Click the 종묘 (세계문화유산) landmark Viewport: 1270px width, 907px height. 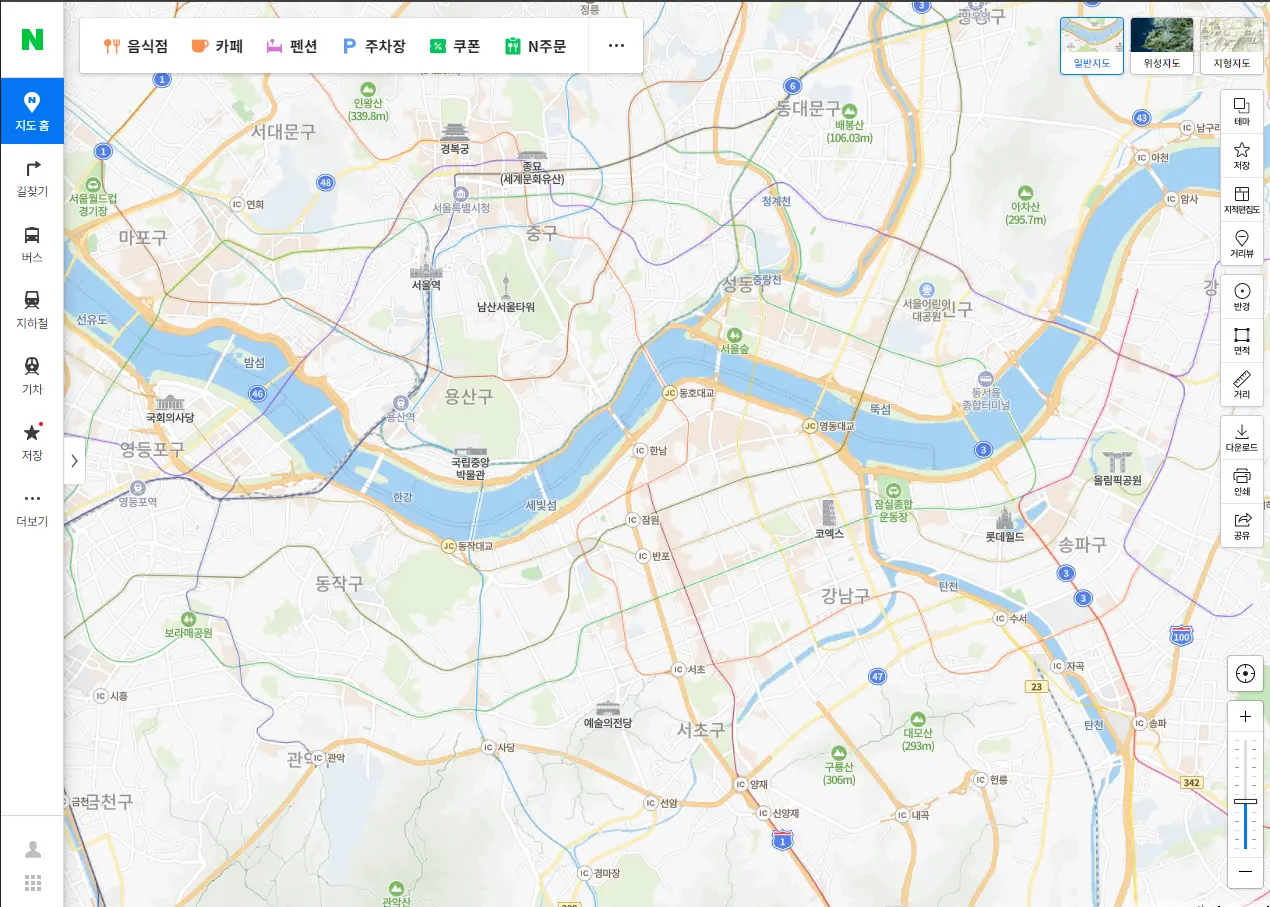click(532, 167)
